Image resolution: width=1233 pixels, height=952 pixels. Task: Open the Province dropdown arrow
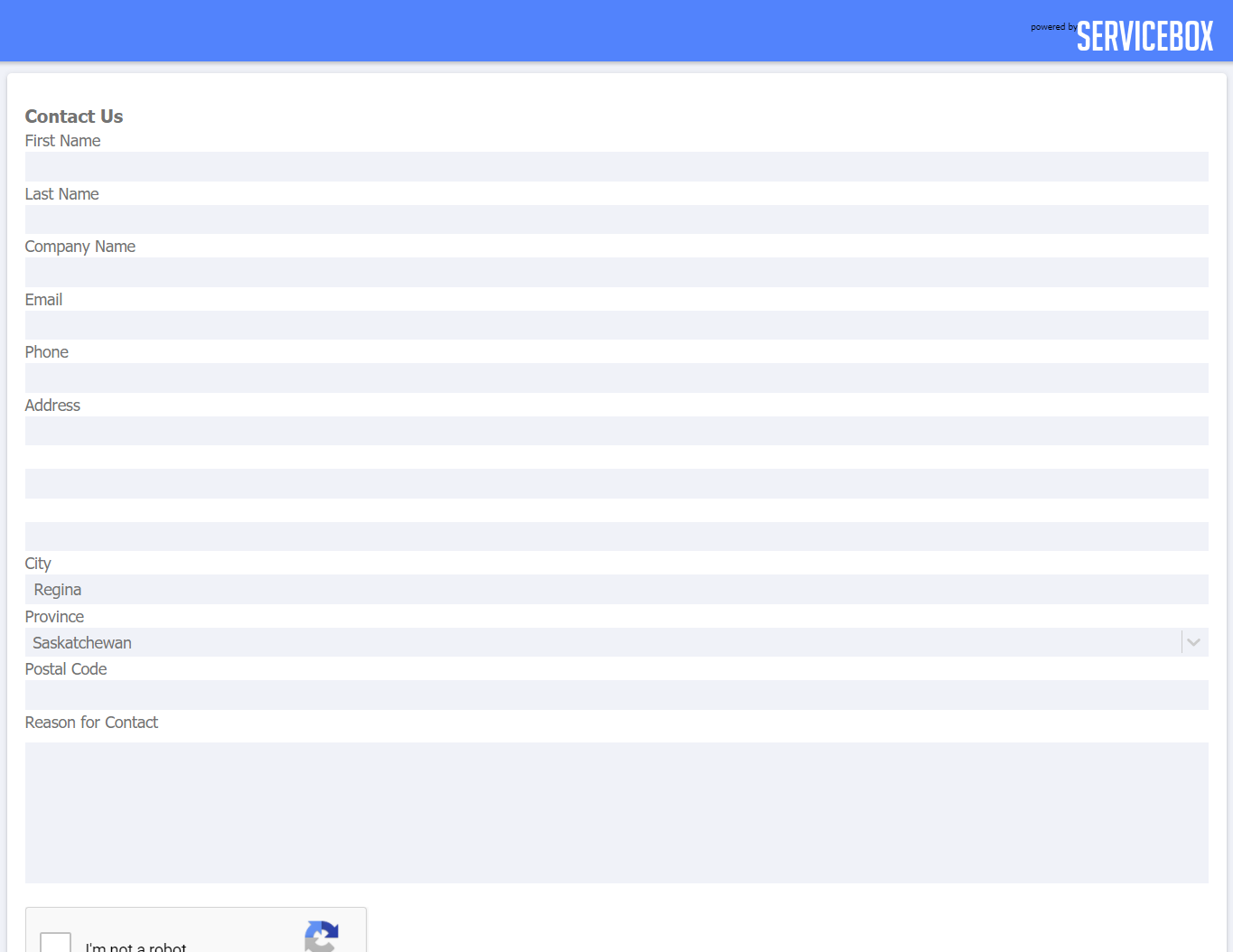[x=1193, y=642]
